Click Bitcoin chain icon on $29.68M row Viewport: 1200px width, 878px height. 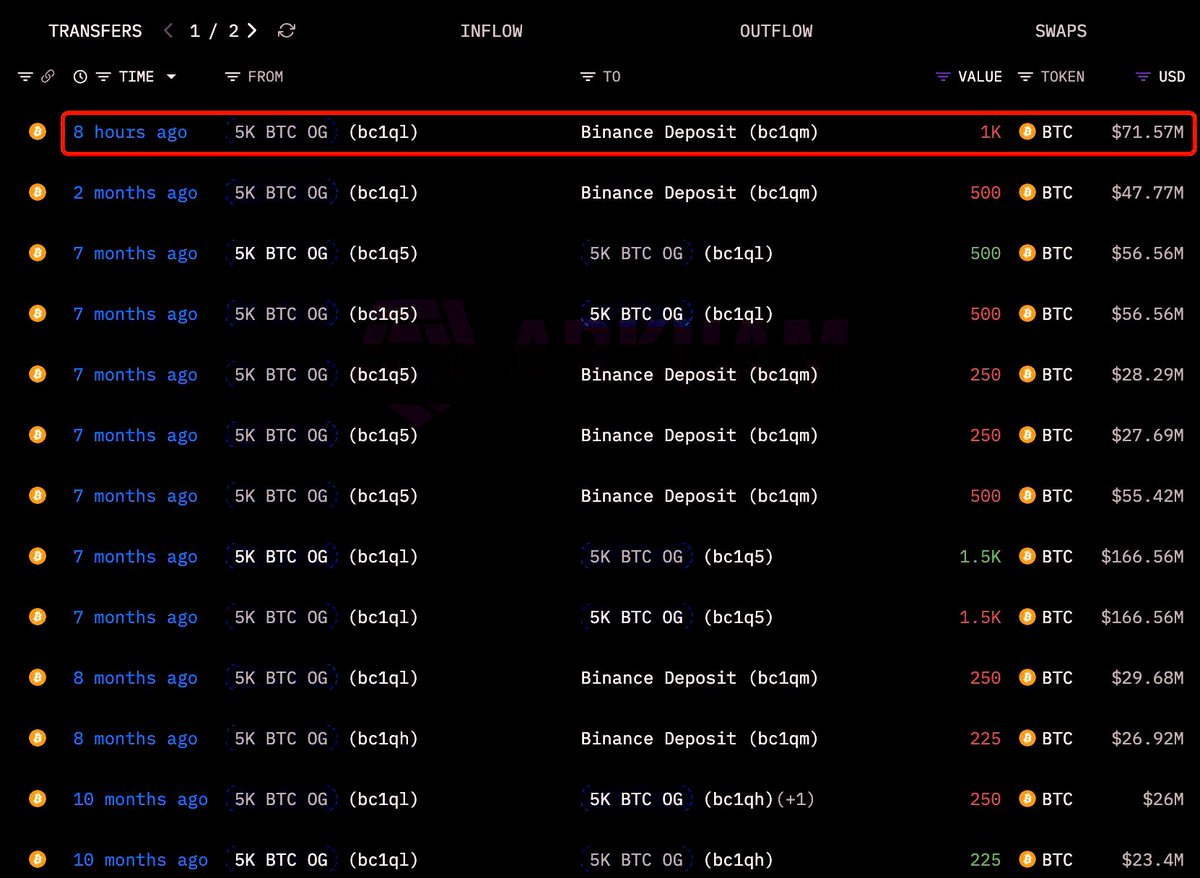pyautogui.click(x=38, y=677)
